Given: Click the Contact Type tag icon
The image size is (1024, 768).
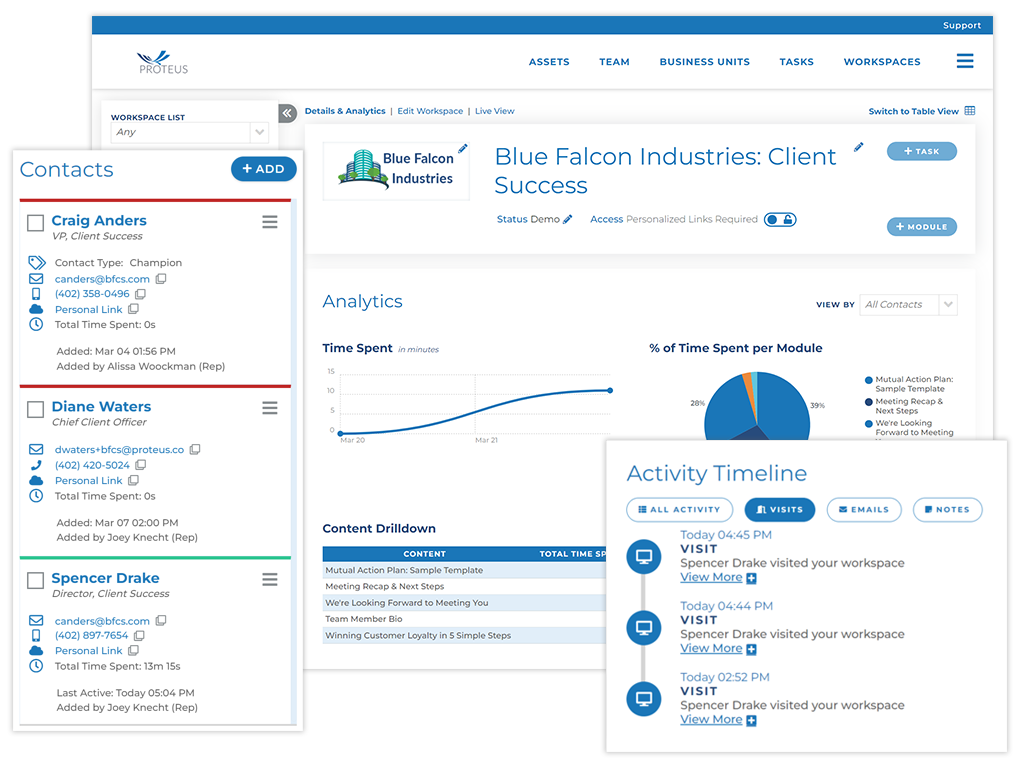Looking at the screenshot, I should point(37,263).
